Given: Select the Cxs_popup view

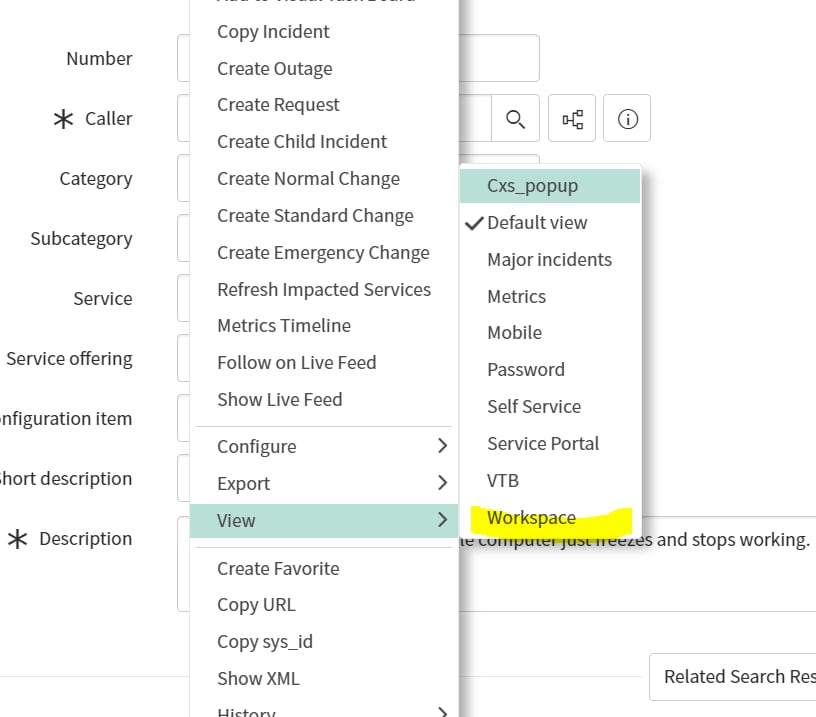Looking at the screenshot, I should point(532,185).
